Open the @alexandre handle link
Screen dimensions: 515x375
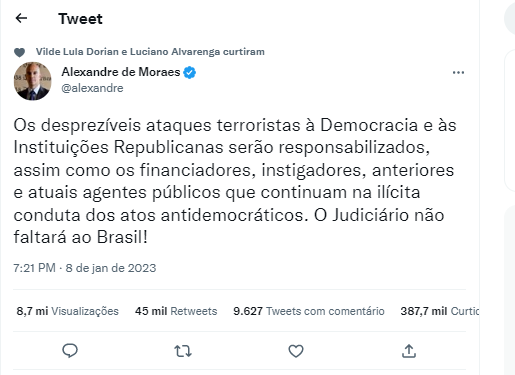(92, 88)
